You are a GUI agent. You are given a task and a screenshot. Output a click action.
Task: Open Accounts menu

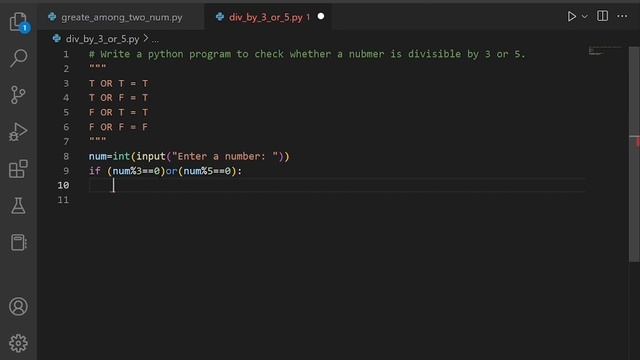18,307
